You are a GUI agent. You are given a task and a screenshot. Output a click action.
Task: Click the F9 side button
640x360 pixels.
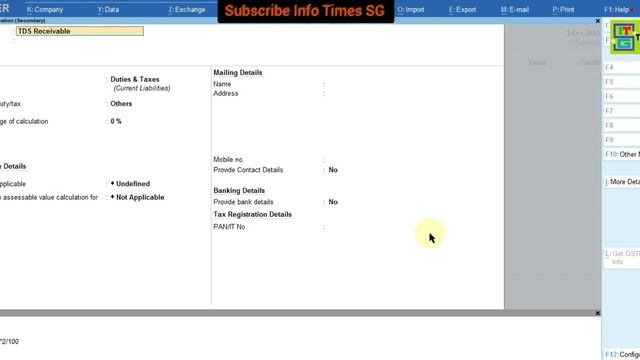pos(622,140)
